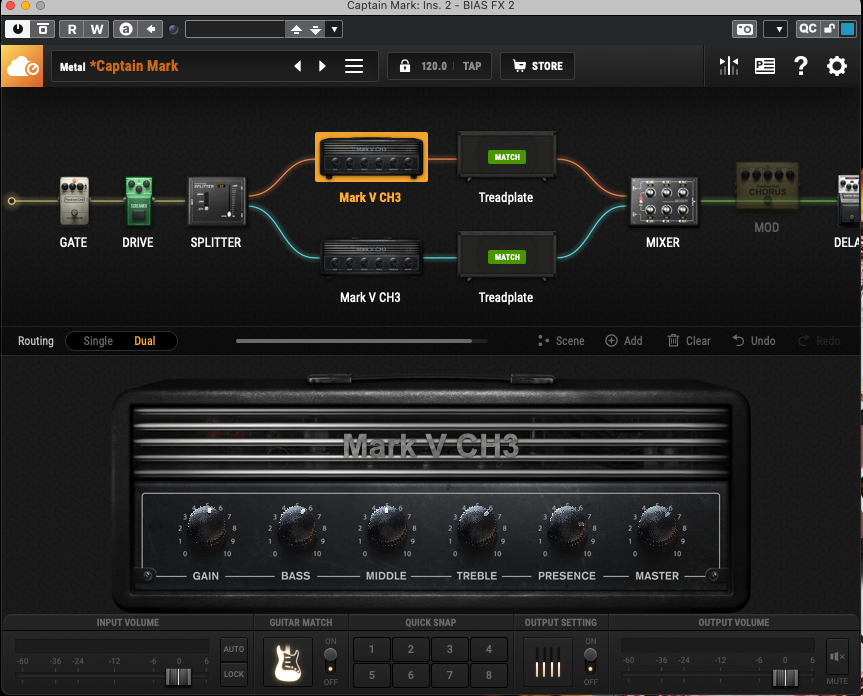
Task: Open dropdown next to camera icon
Action: 776,29
